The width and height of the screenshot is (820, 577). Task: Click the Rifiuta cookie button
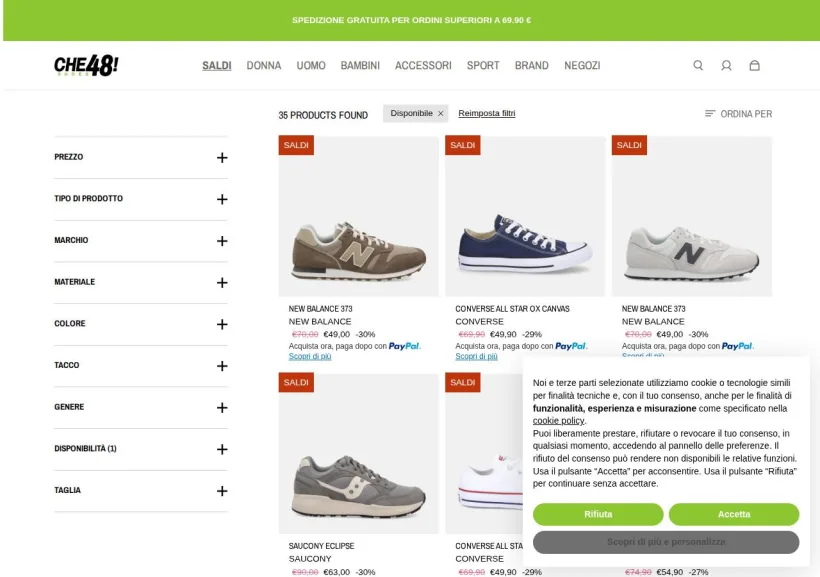[x=598, y=514]
